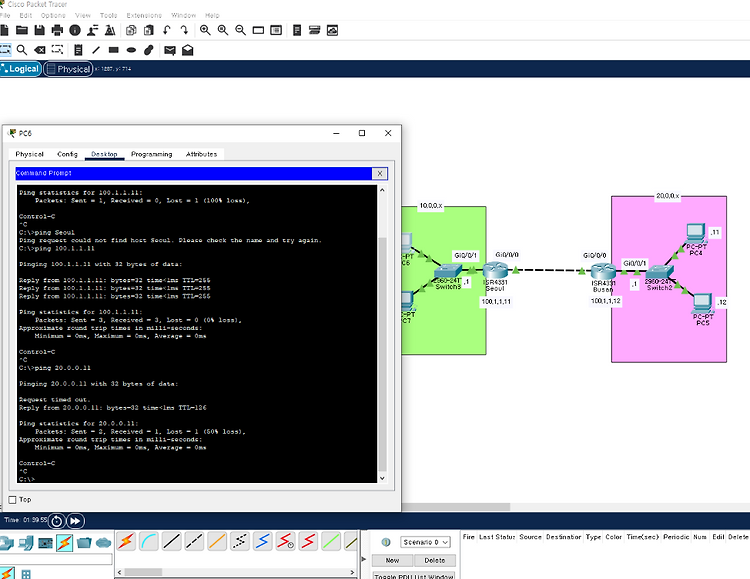Open the File menu
This screenshot has width=750, height=579.
pyautogui.click(x=5, y=15)
